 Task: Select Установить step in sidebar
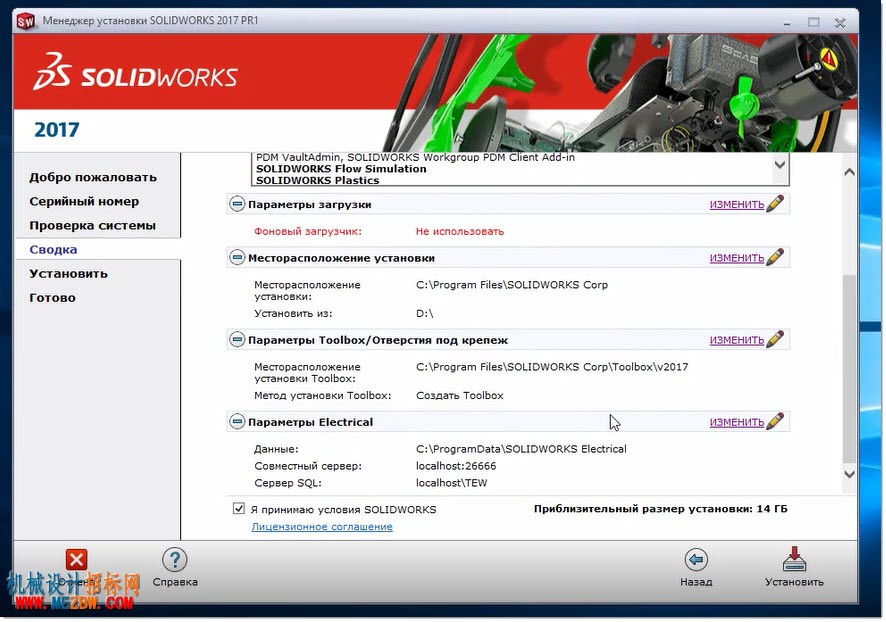point(68,274)
